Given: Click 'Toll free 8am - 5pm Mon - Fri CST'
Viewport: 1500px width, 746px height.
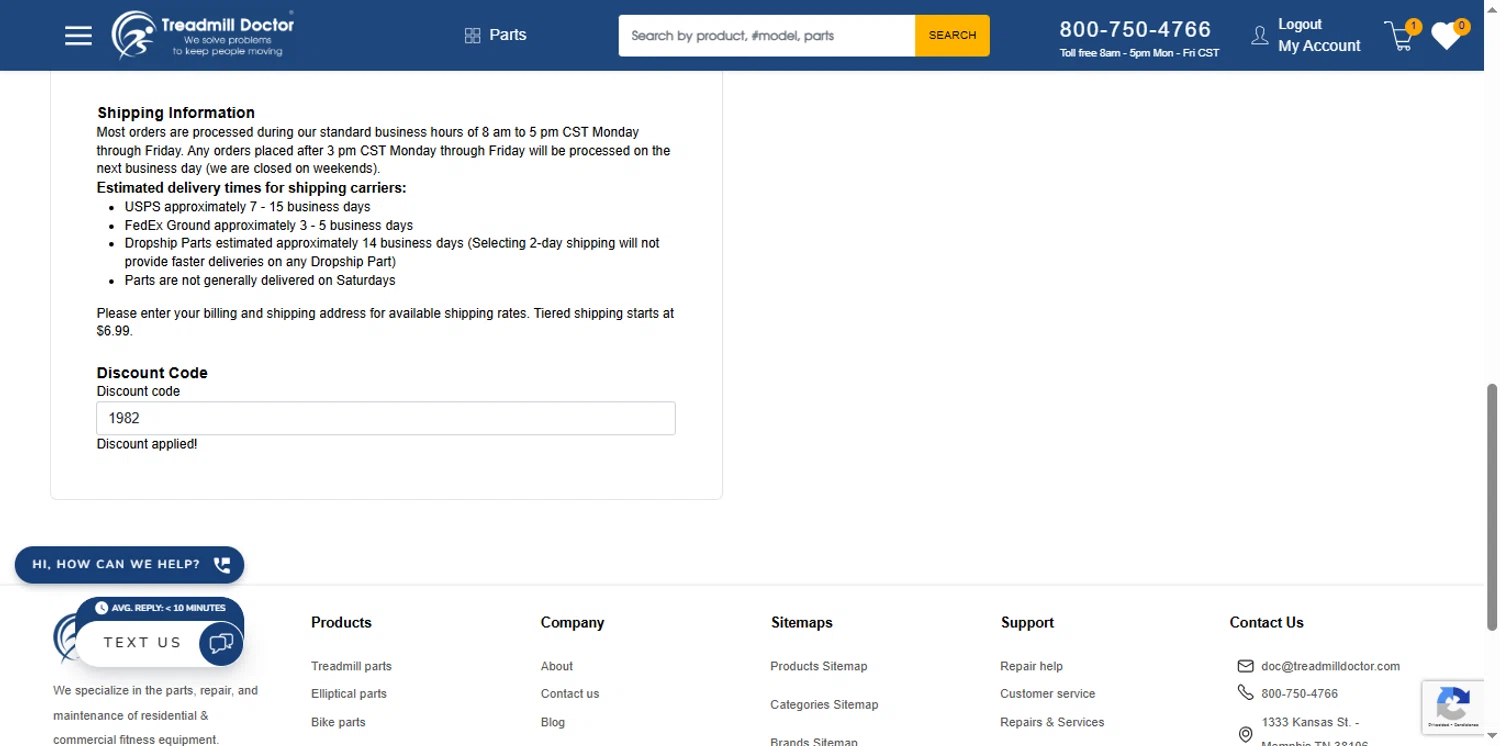Looking at the screenshot, I should pos(1139,53).
